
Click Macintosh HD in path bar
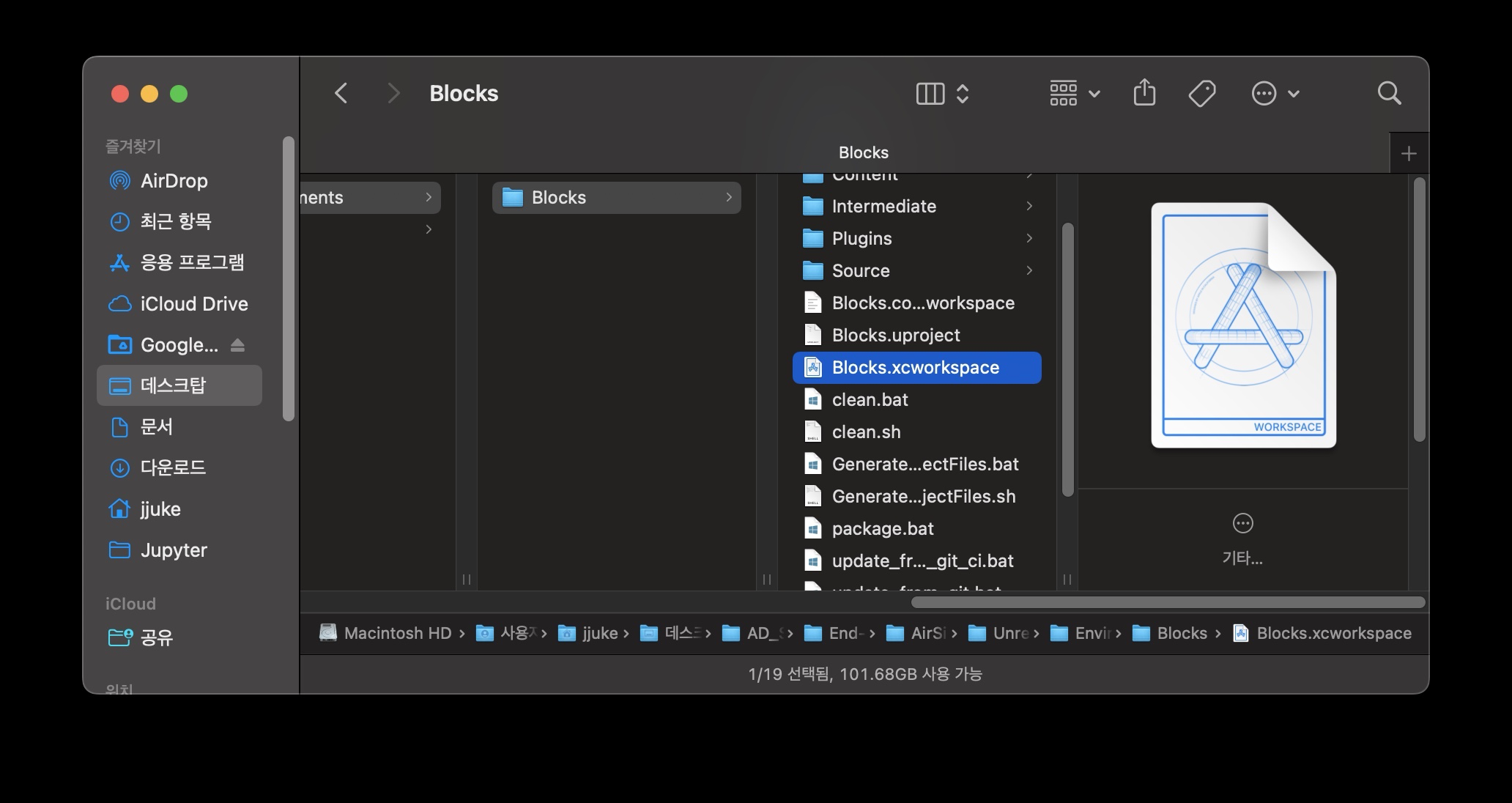[386, 633]
